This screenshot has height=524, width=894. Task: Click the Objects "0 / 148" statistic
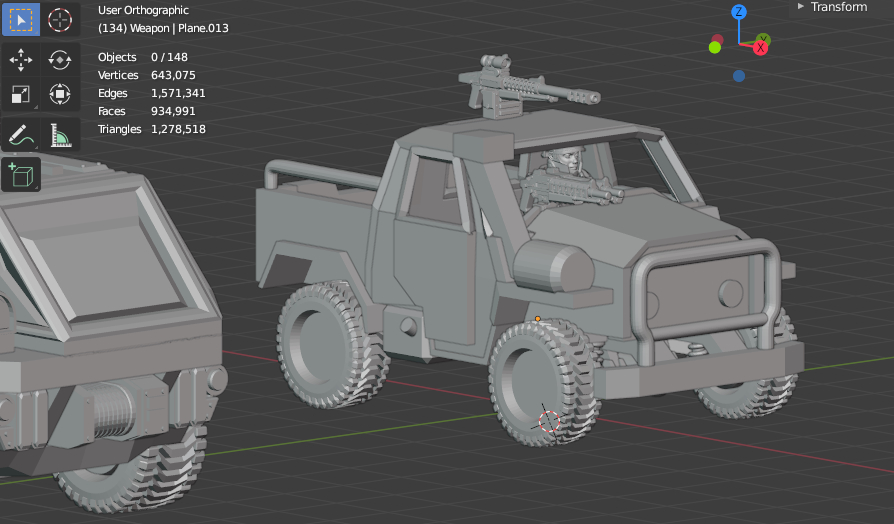click(x=169, y=57)
